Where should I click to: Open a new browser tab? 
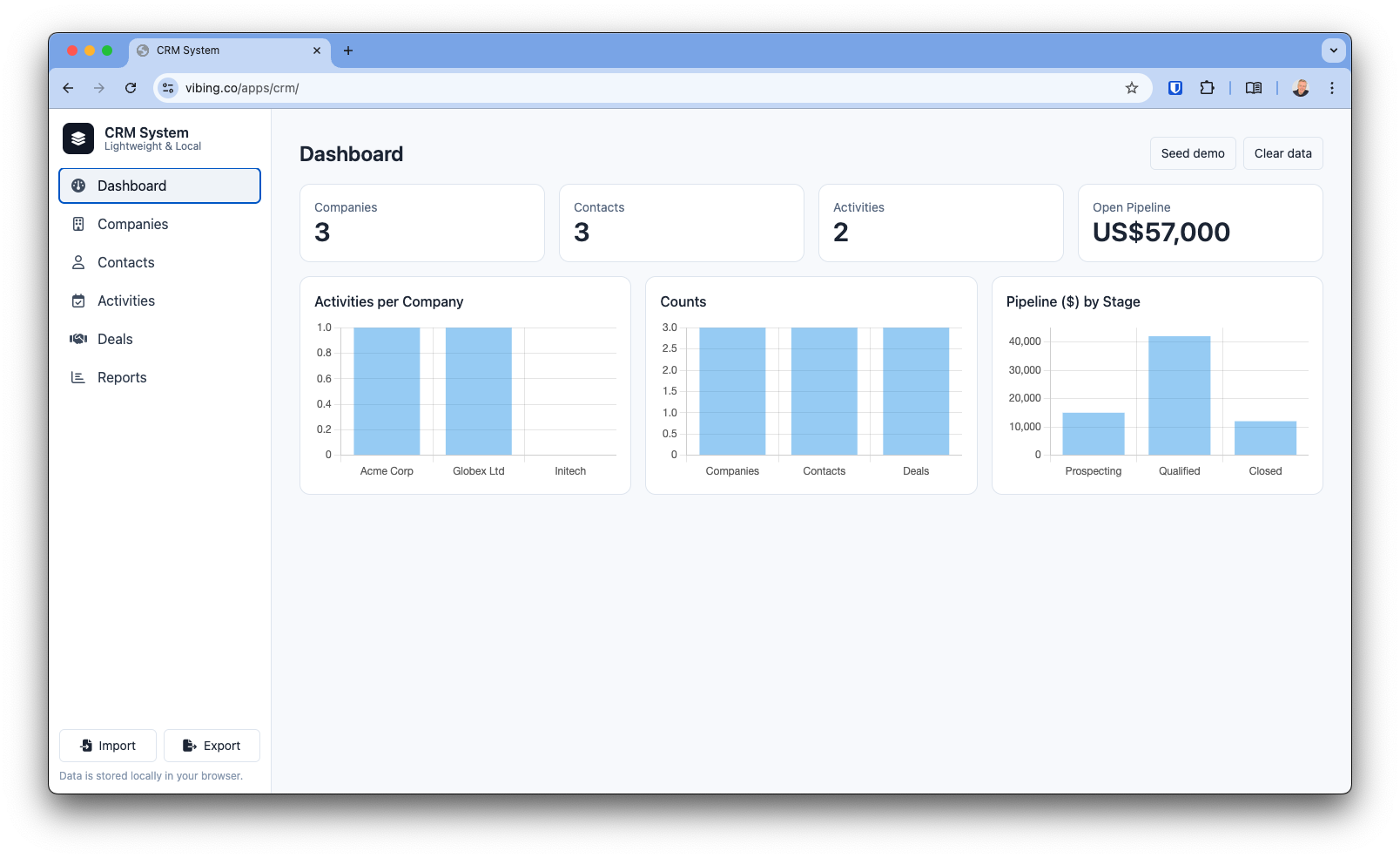coord(348,51)
